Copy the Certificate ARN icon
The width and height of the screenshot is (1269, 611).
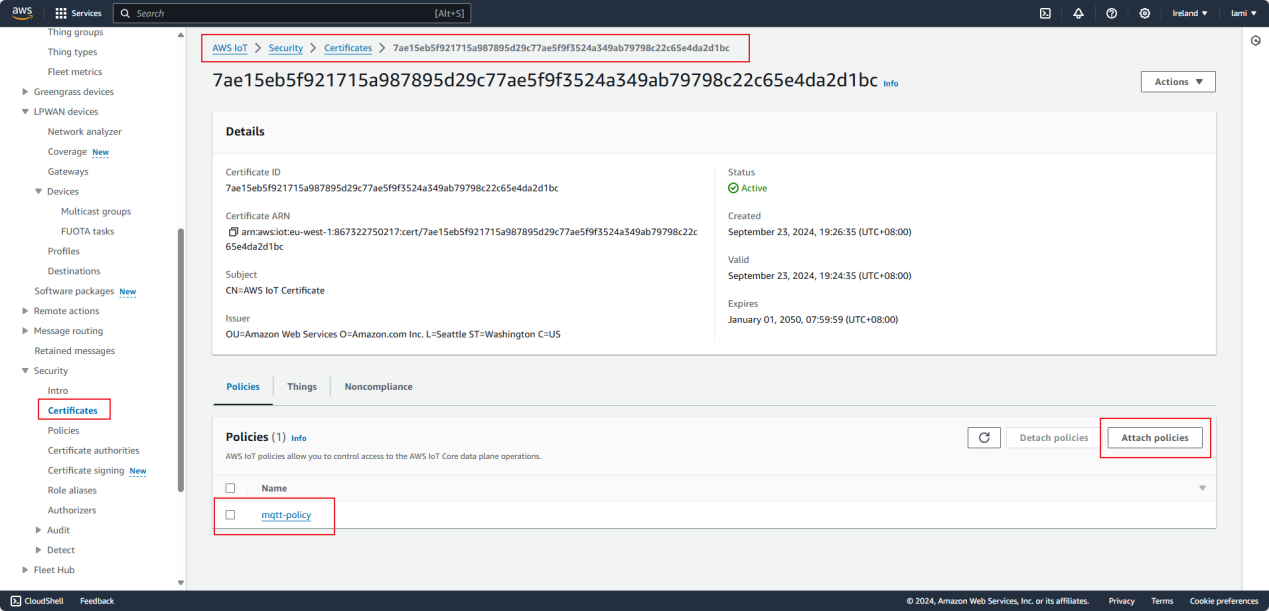tap(233, 231)
